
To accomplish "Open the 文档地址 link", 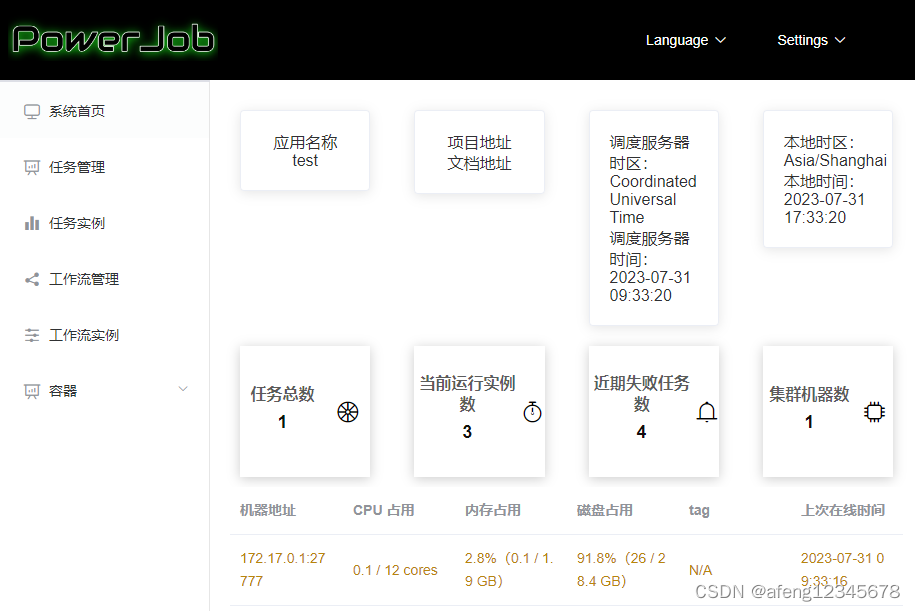I will [479, 163].
